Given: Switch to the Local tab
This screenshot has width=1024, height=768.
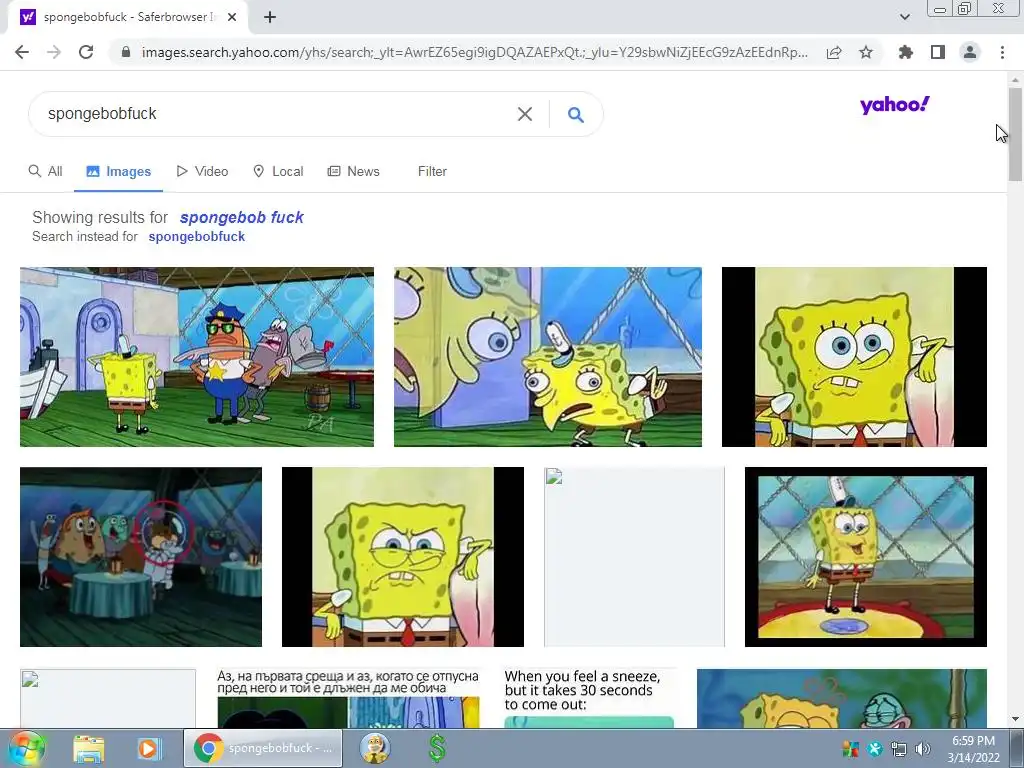Looking at the screenshot, I should pyautogui.click(x=278, y=171).
